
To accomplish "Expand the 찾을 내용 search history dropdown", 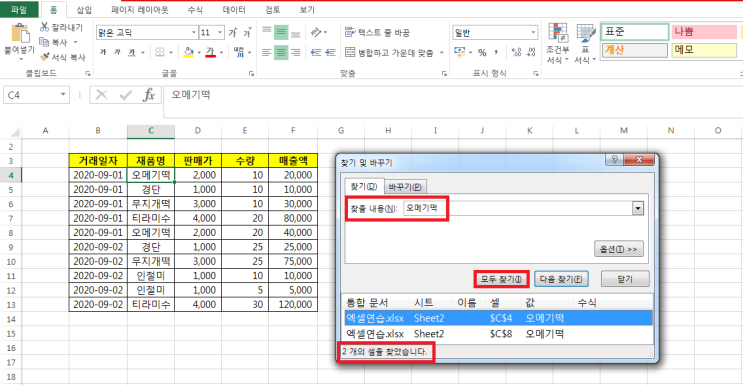I will pos(638,209).
